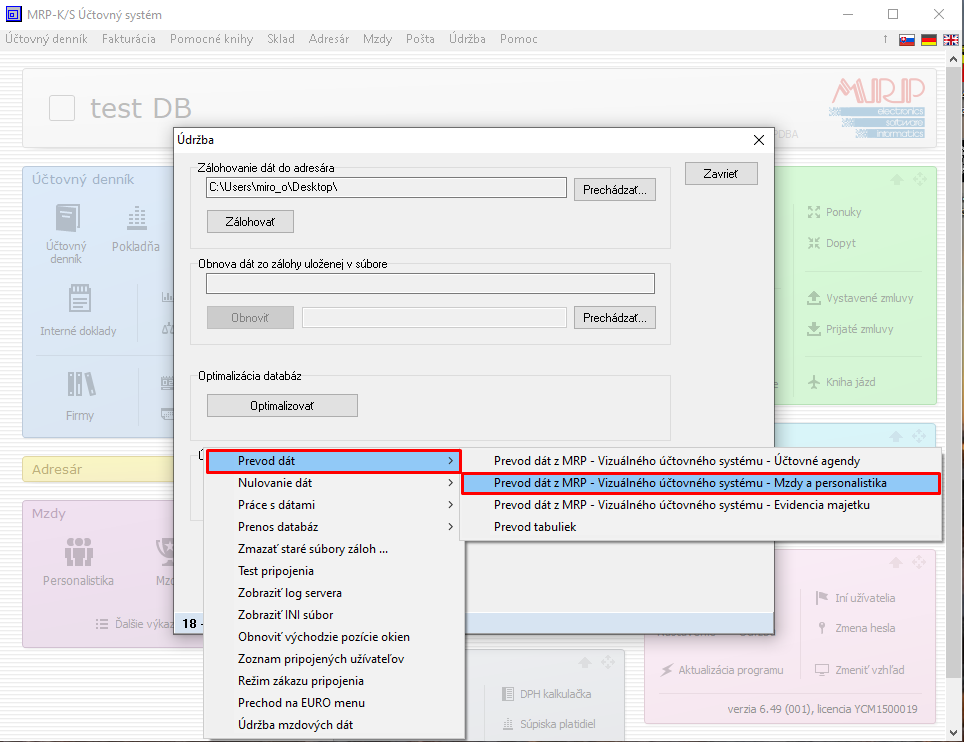The height and width of the screenshot is (742, 964).
Task: Choose Prevod dát - Mzdy a personalistika
Action: click(x=701, y=483)
